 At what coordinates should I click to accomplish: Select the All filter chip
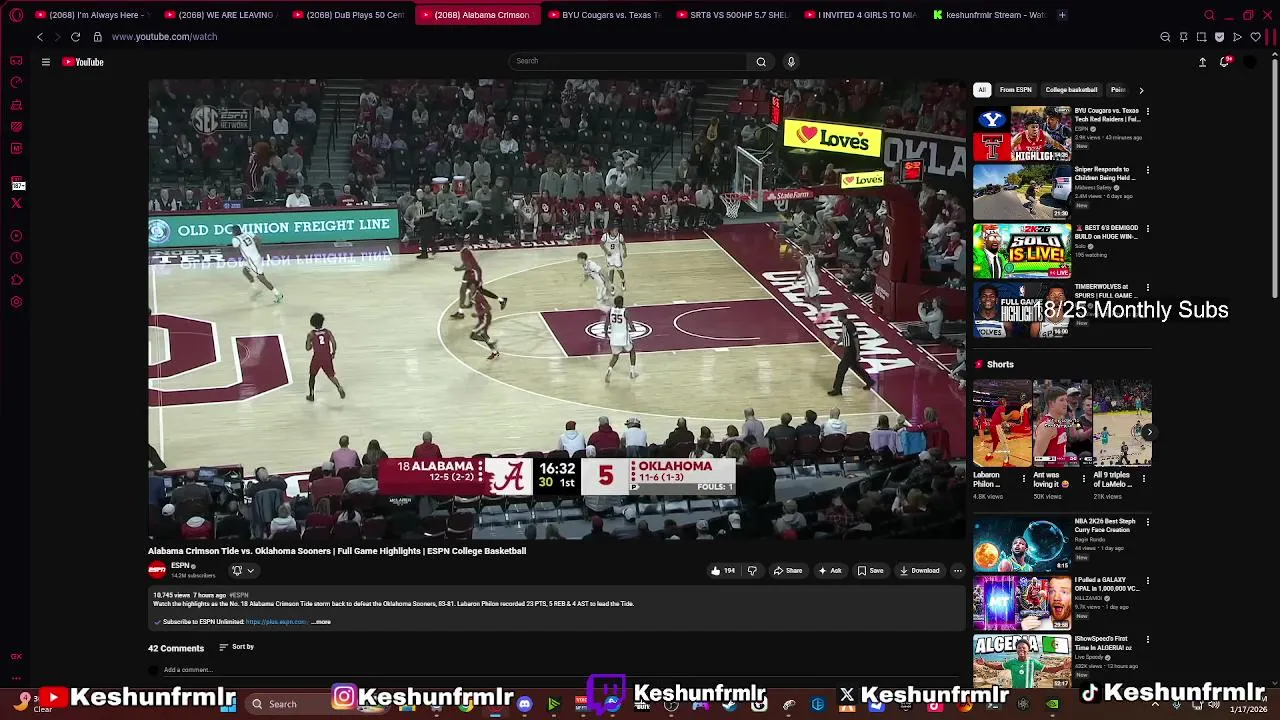[x=982, y=90]
